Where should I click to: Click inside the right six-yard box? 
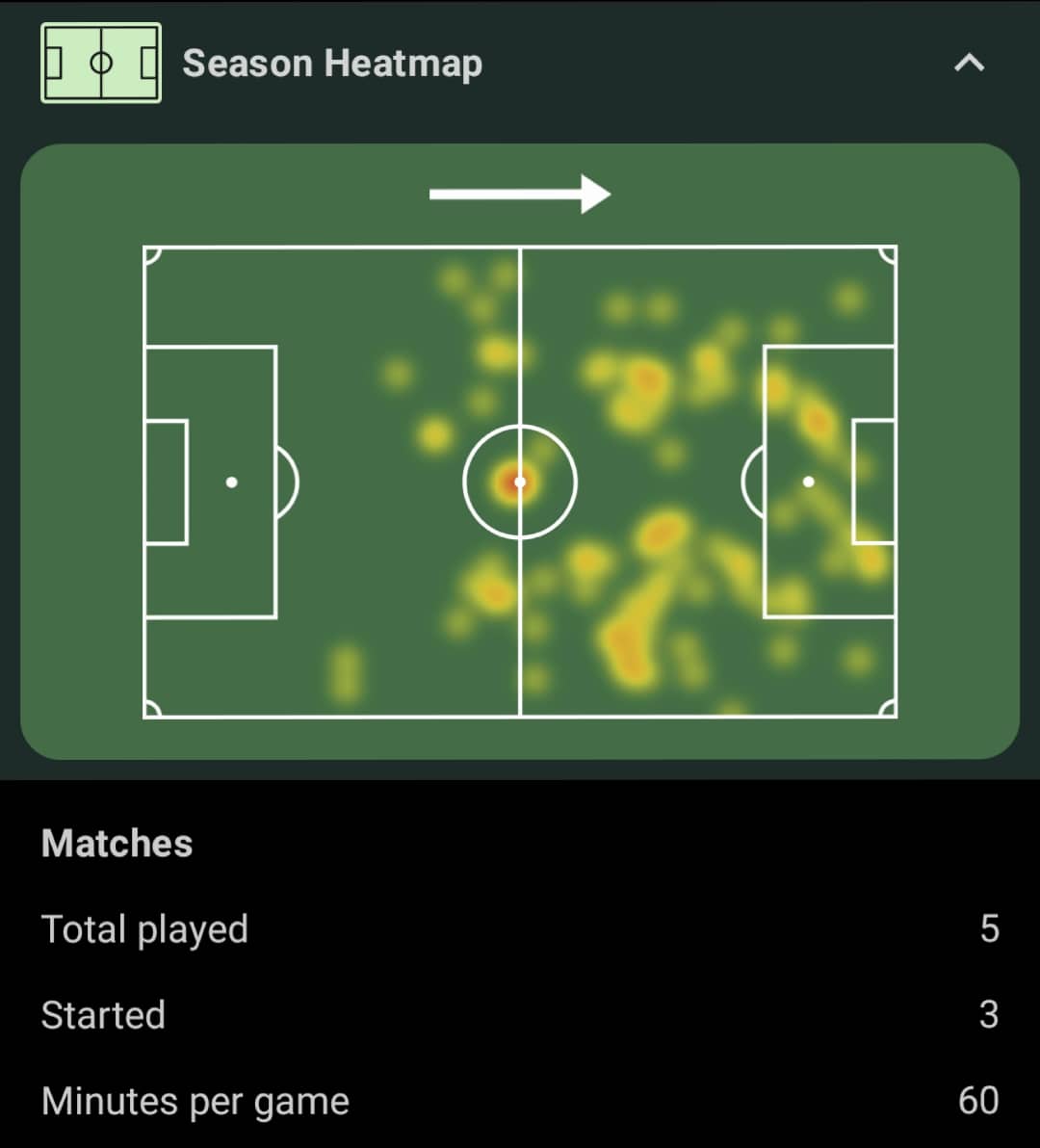pyautogui.click(x=873, y=482)
